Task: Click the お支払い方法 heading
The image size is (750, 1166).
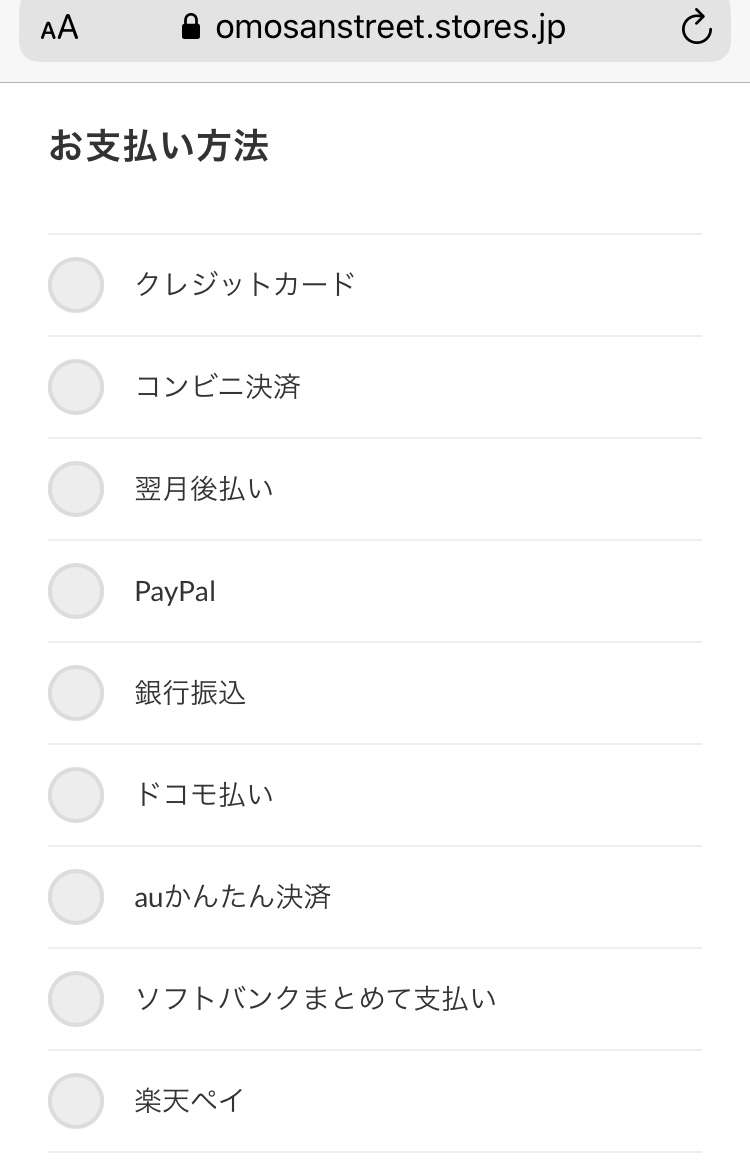Action: 158,146
